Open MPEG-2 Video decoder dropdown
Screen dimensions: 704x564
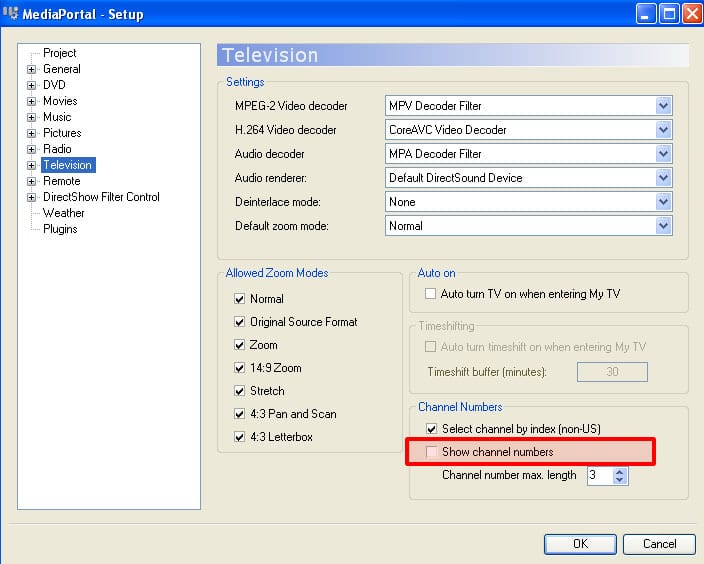pos(663,106)
